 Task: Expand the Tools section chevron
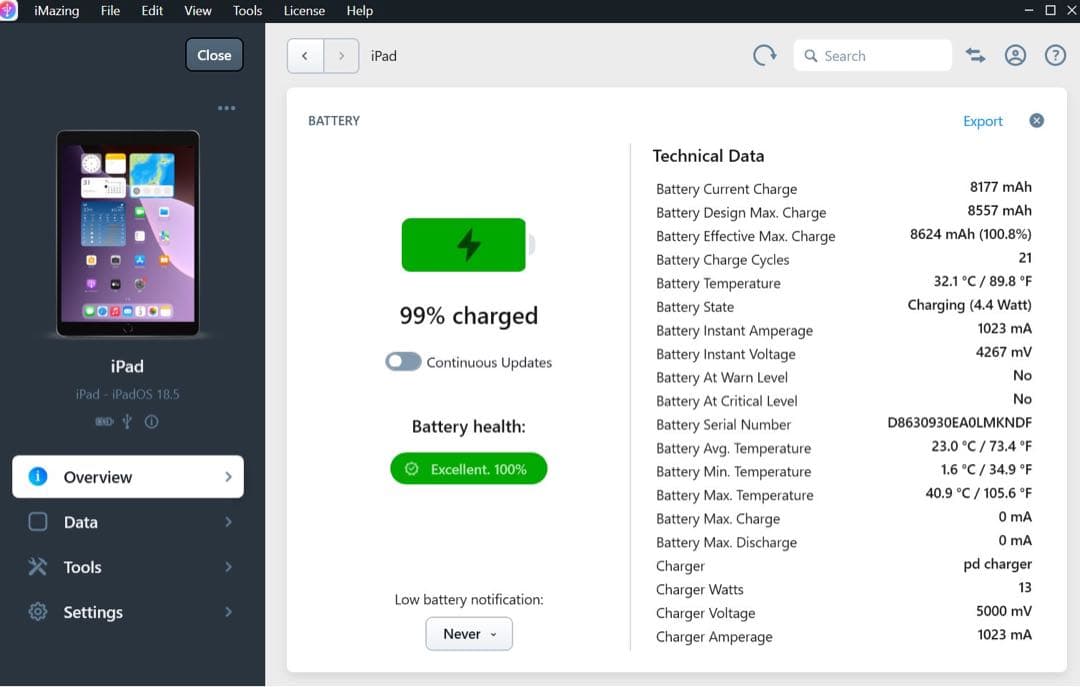pyautogui.click(x=228, y=566)
